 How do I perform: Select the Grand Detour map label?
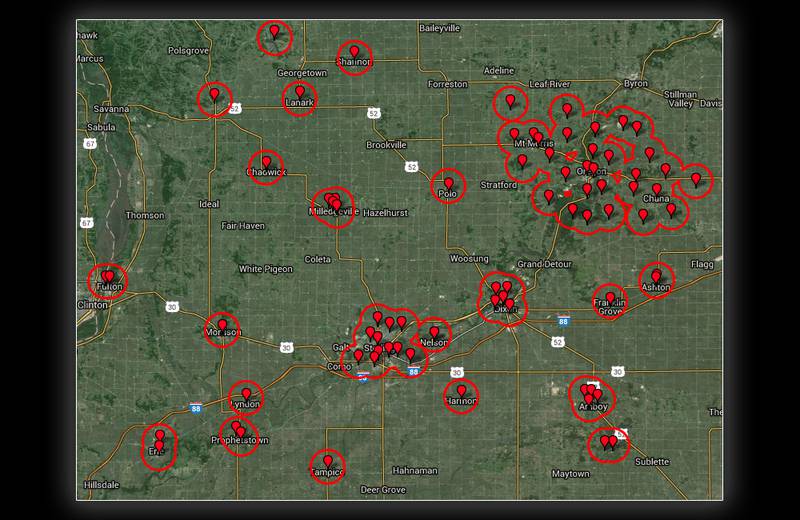tap(543, 264)
